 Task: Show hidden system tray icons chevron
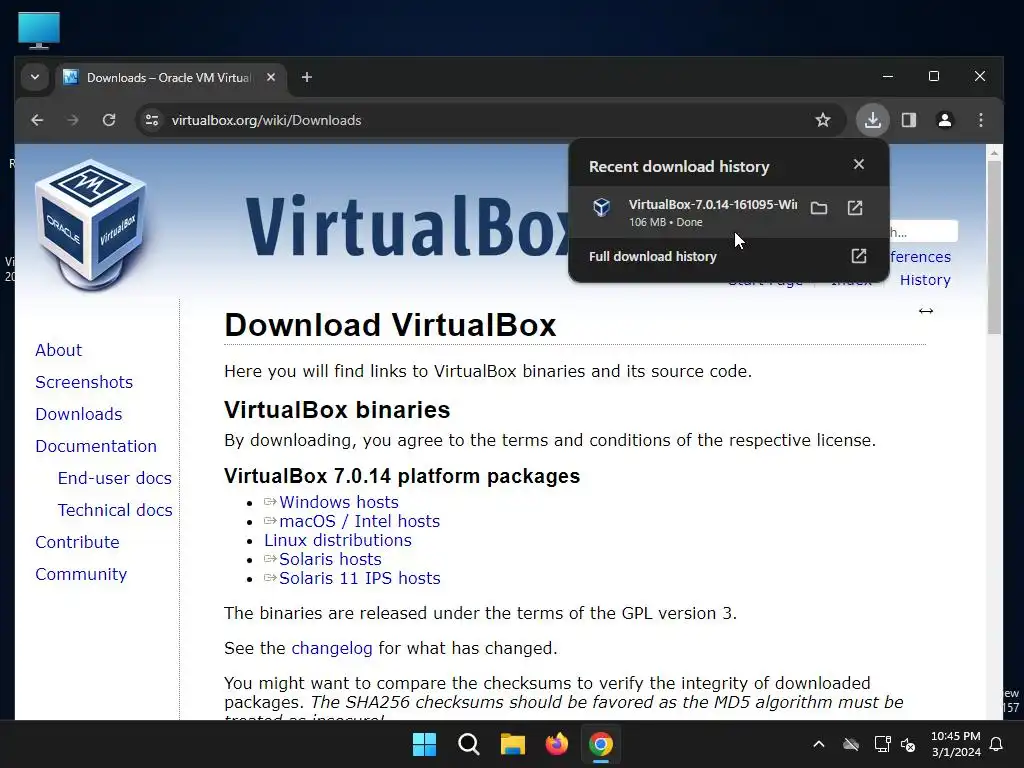pyautogui.click(x=819, y=744)
